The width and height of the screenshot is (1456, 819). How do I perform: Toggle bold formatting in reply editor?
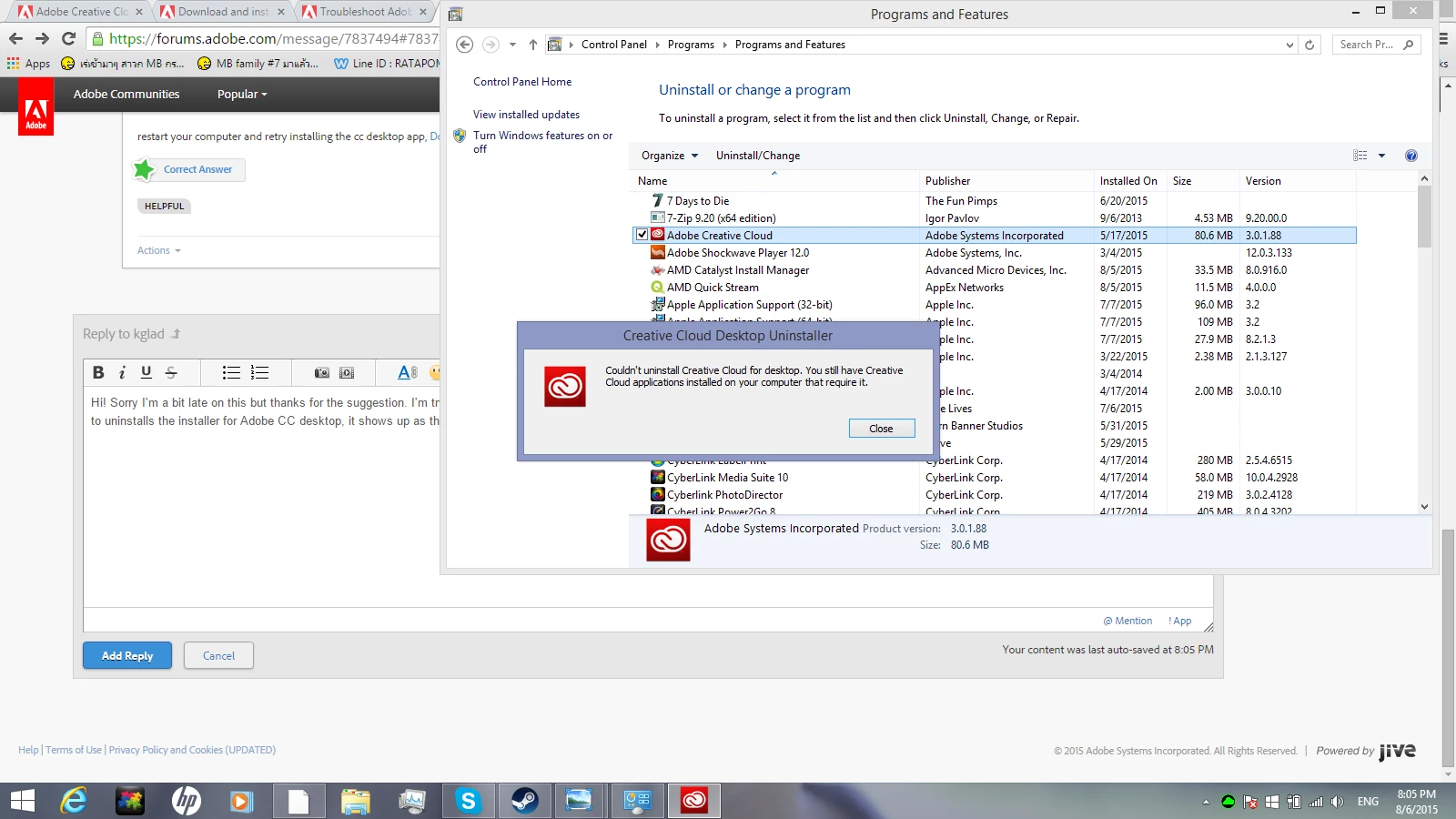98,372
